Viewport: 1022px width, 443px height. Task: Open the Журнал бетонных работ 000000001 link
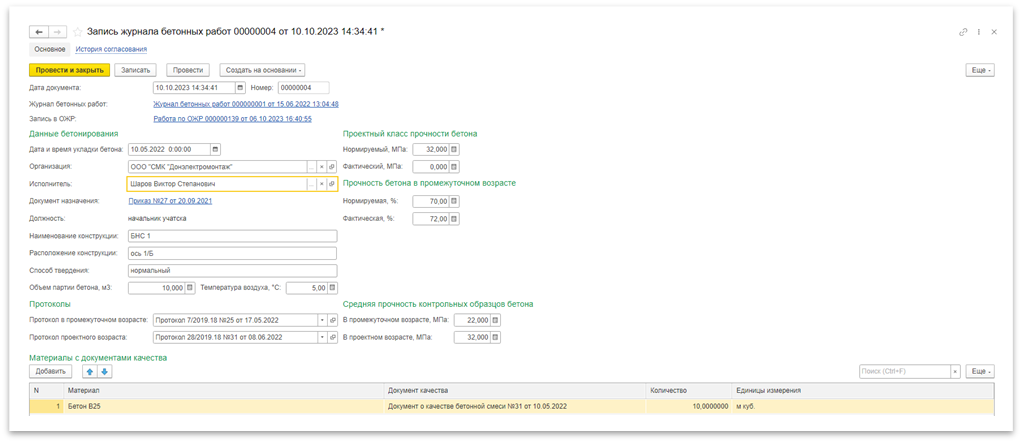tap(245, 104)
